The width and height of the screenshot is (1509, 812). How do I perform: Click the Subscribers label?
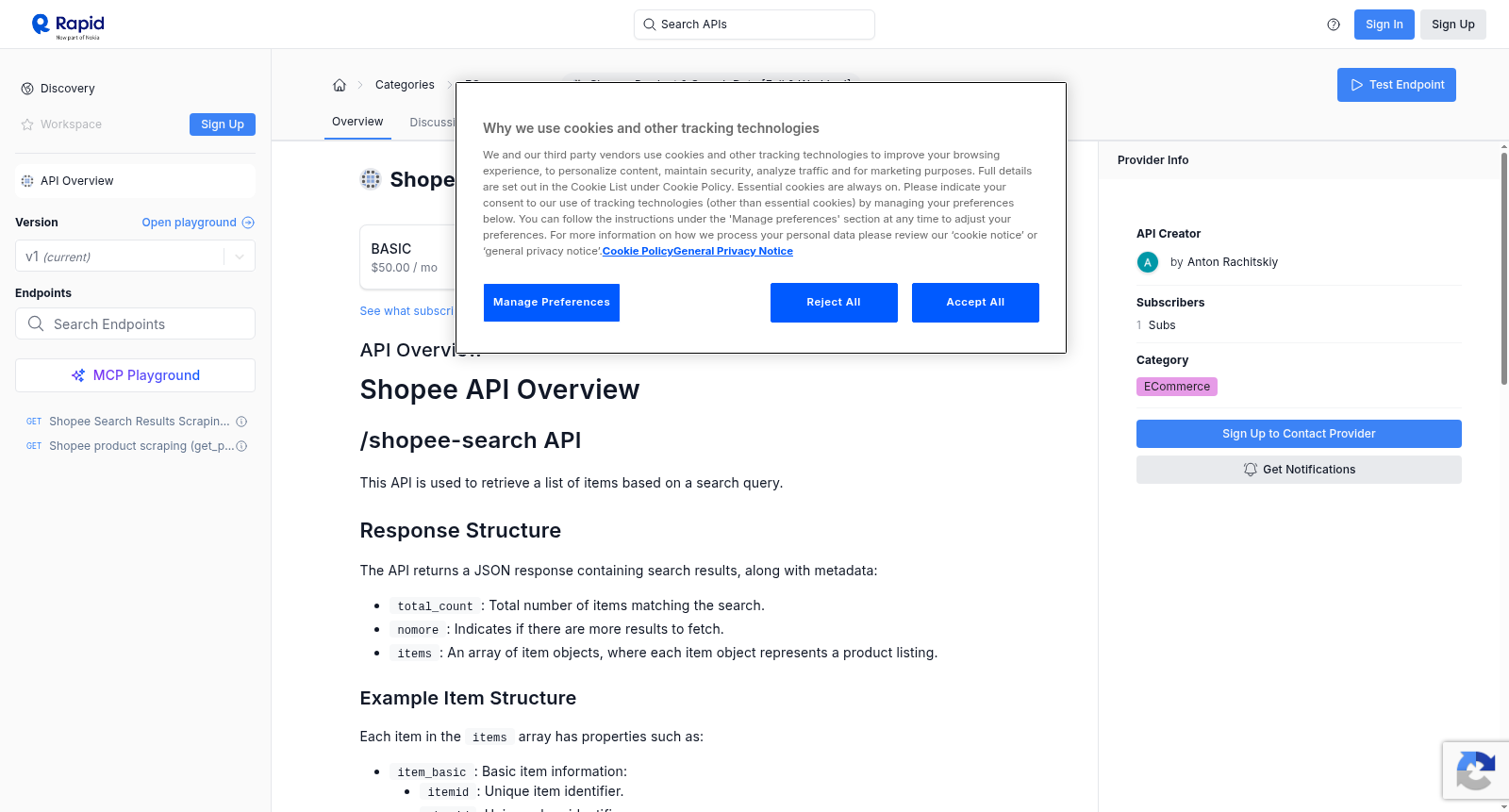pyautogui.click(x=1170, y=303)
